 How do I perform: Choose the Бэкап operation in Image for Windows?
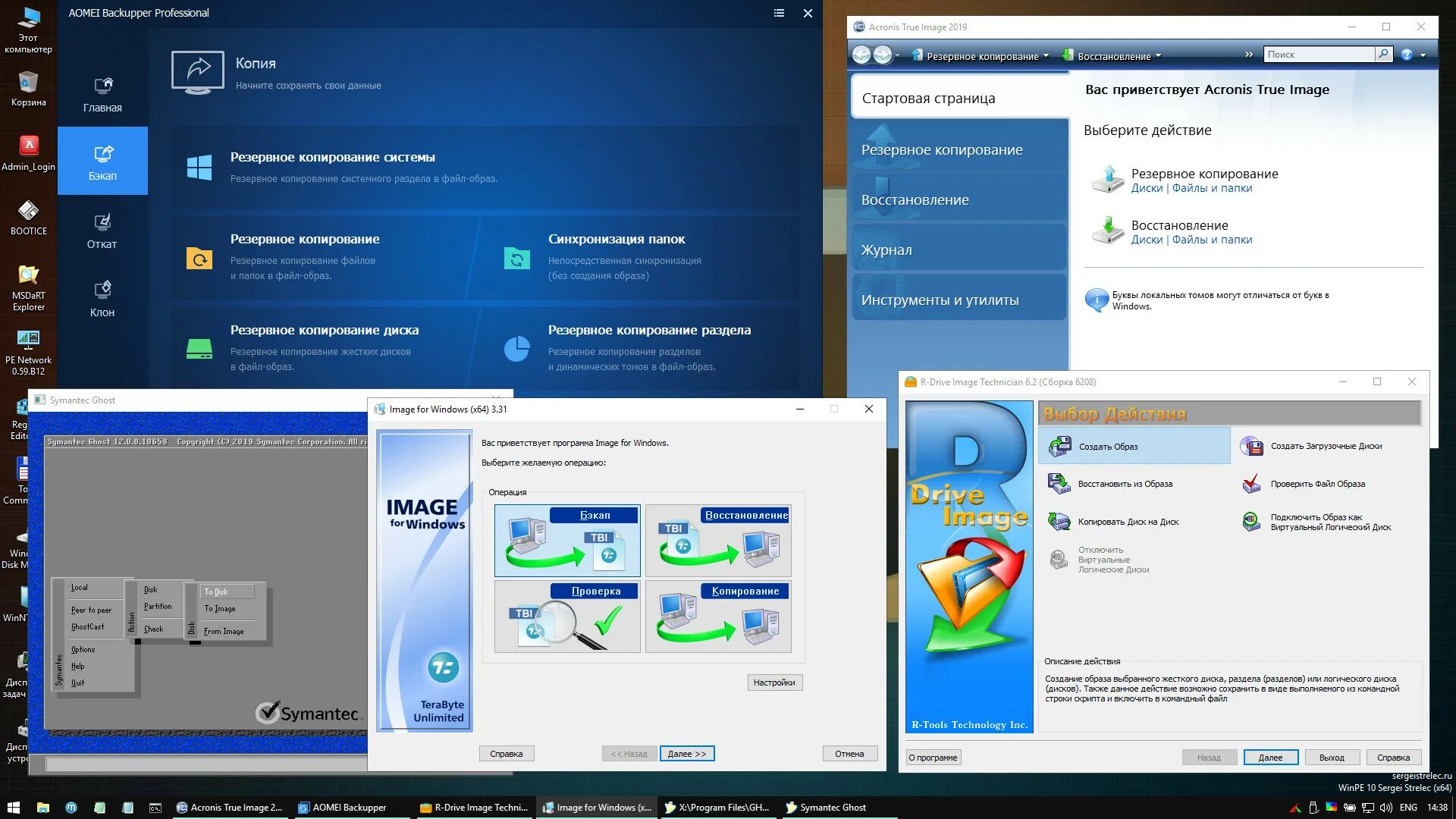567,541
